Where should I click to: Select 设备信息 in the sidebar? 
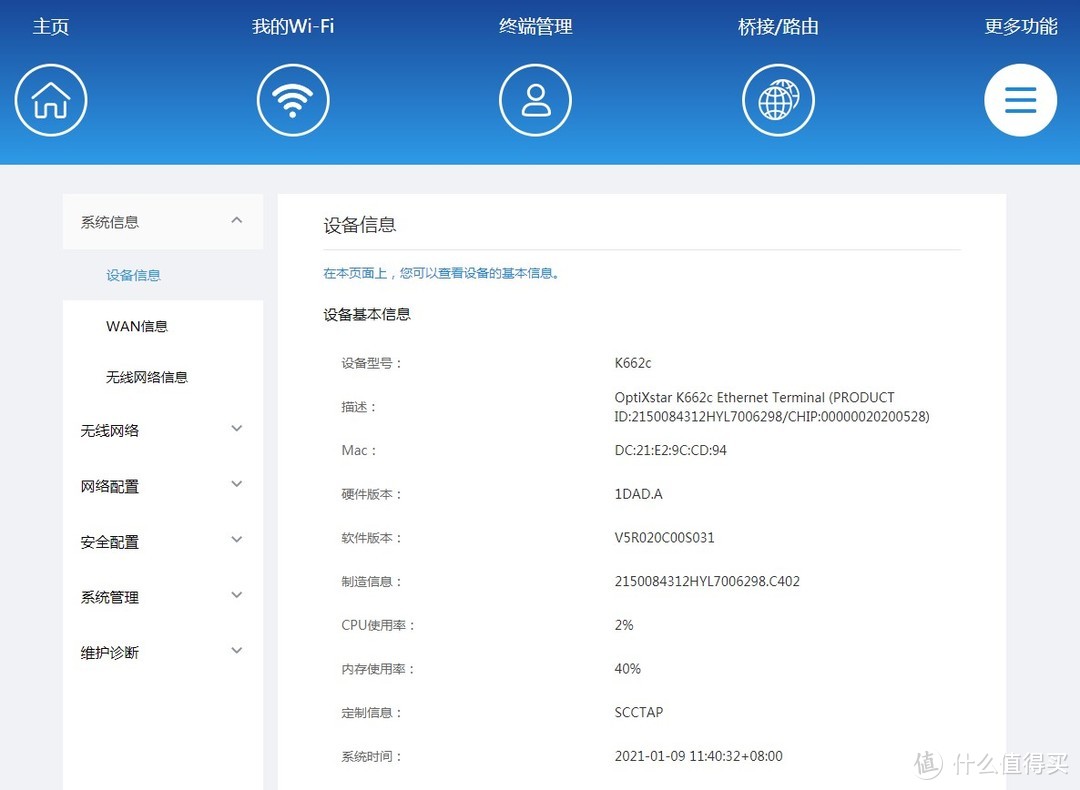(x=133, y=275)
